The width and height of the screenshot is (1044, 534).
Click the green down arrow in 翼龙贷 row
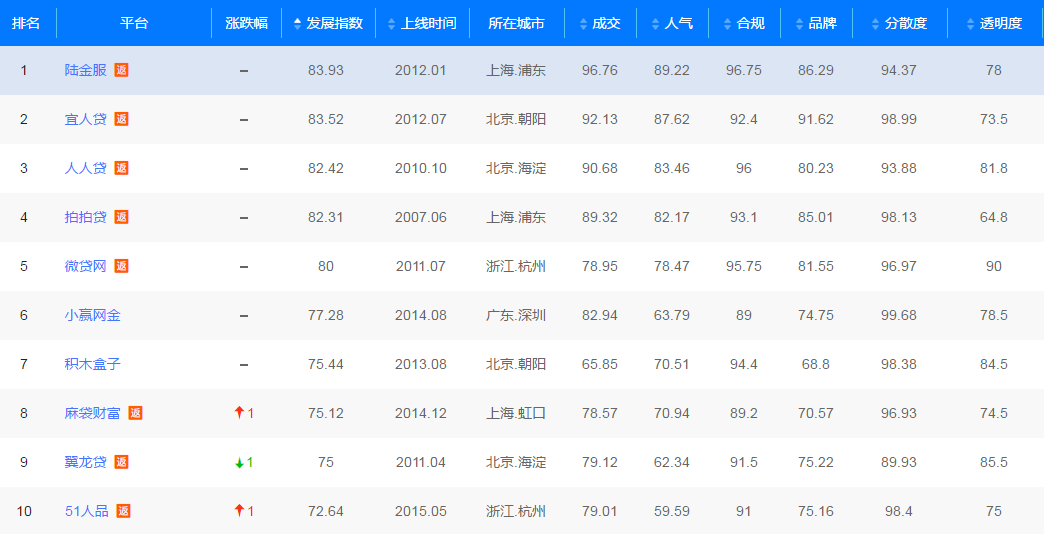pyautogui.click(x=239, y=462)
